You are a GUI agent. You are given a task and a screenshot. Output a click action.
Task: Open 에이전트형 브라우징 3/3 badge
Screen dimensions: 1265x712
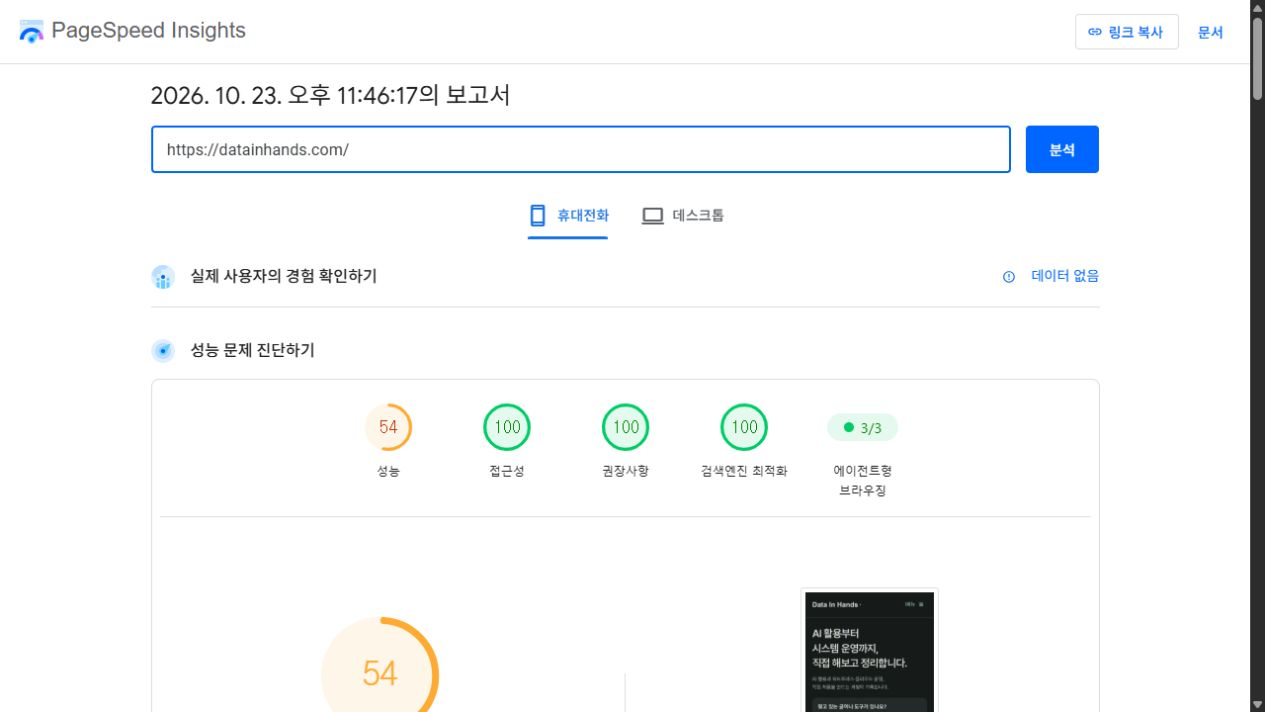pos(863,428)
